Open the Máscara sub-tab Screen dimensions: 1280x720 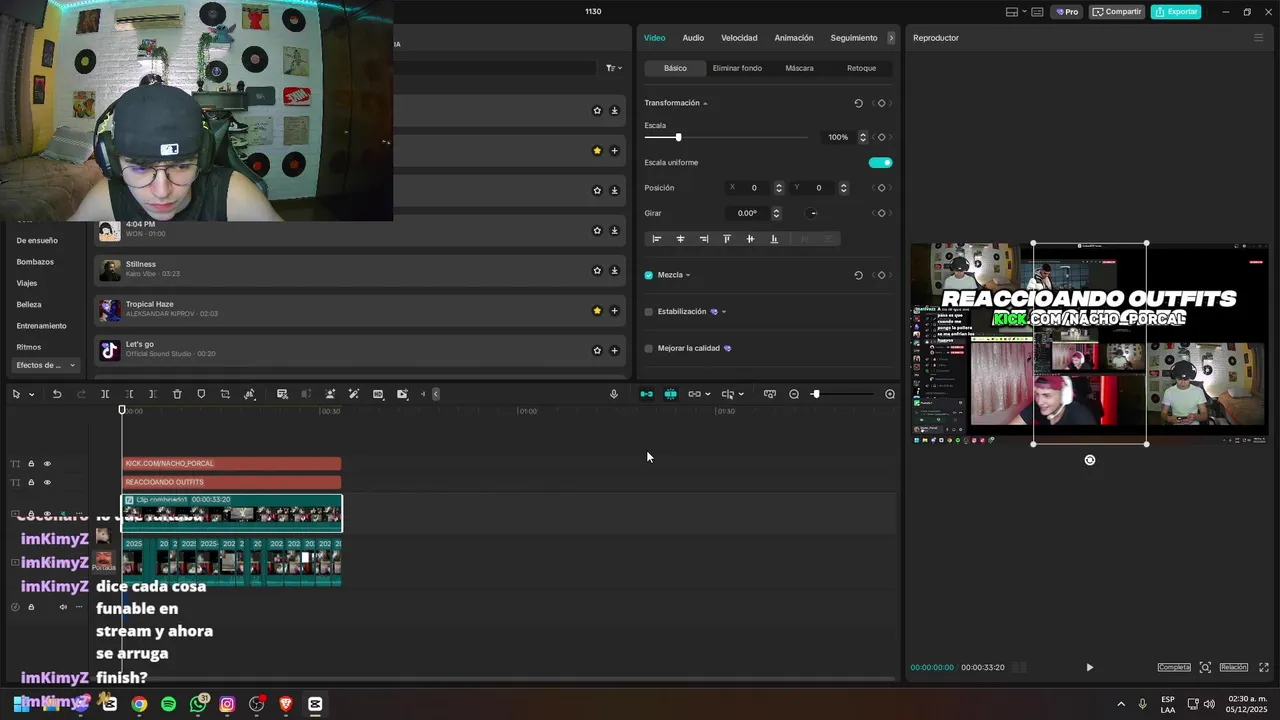(x=799, y=68)
